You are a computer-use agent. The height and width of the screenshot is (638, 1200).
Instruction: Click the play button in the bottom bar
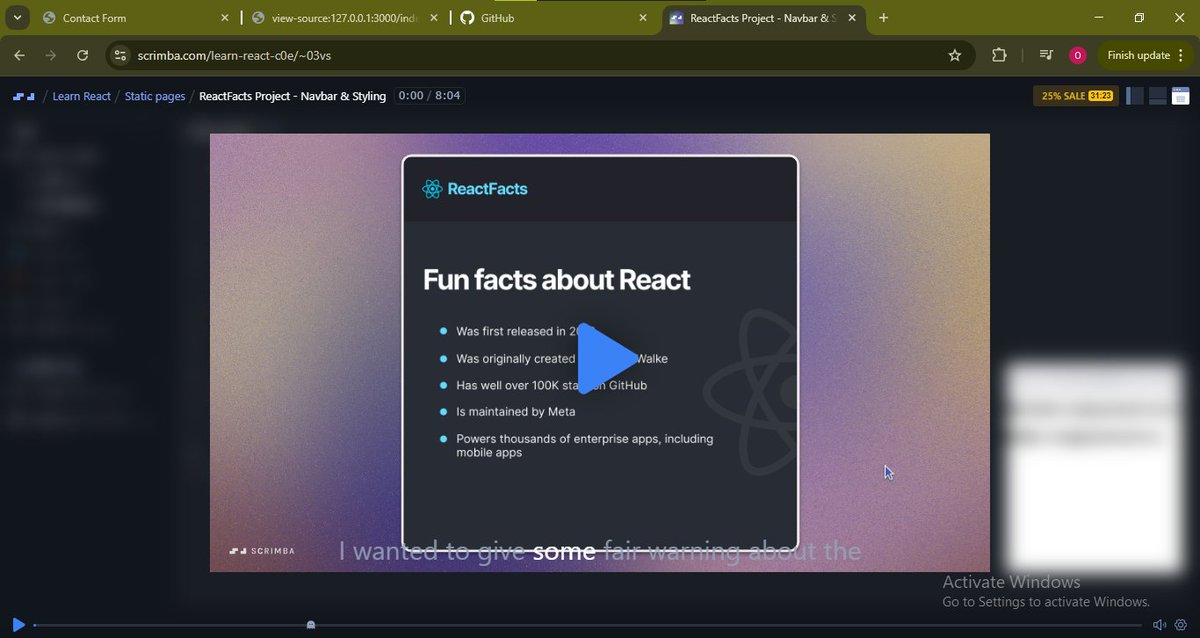point(18,624)
